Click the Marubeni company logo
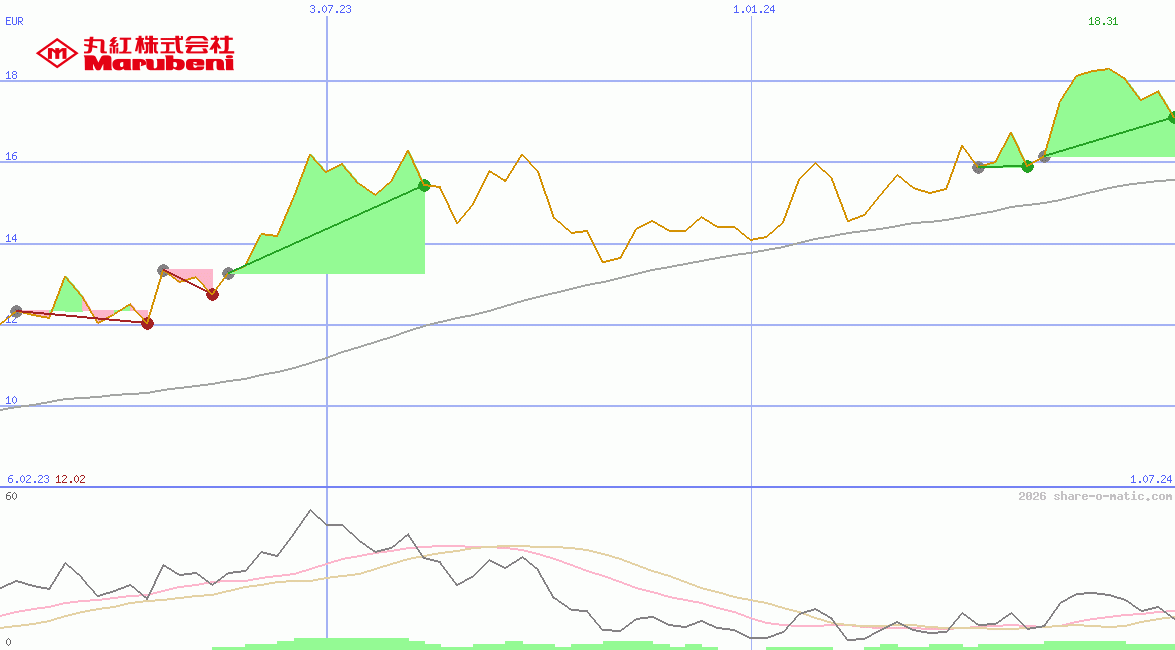The image size is (1175, 650). 135,53
